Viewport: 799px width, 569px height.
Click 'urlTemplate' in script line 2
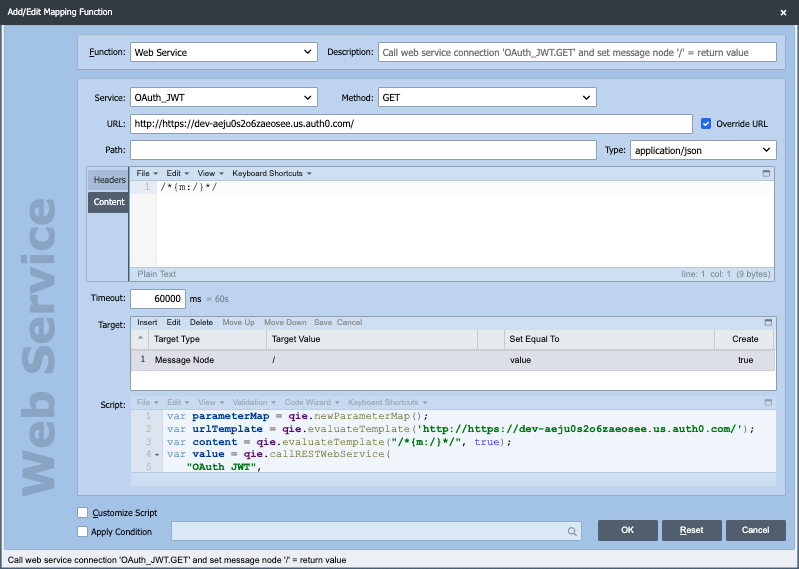(227, 429)
